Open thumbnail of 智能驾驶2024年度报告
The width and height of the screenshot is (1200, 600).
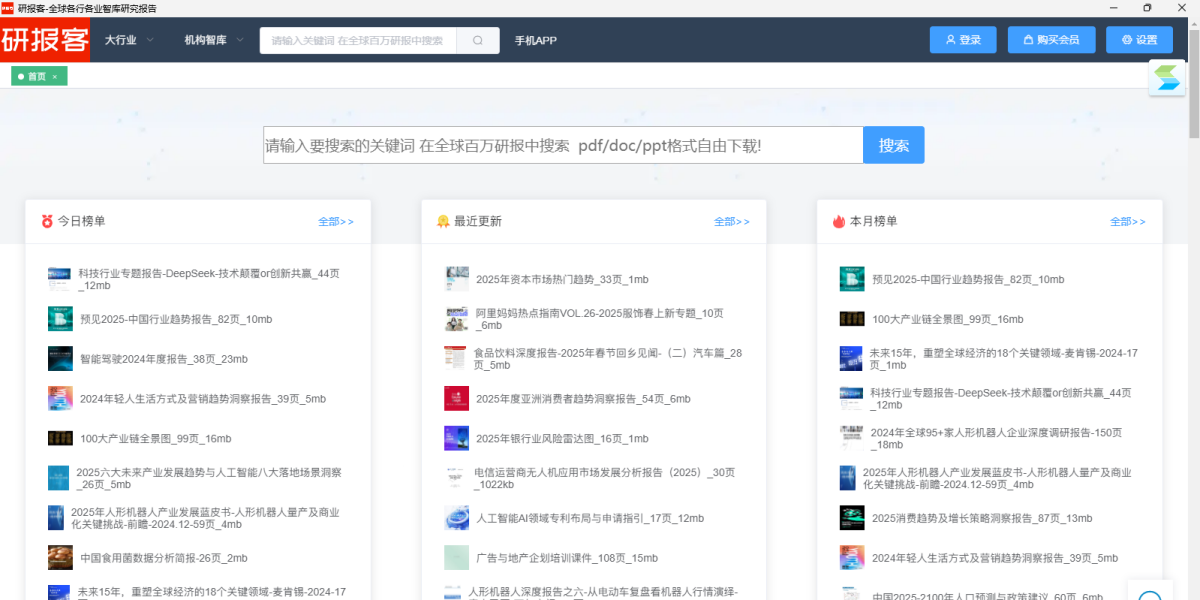[60, 359]
